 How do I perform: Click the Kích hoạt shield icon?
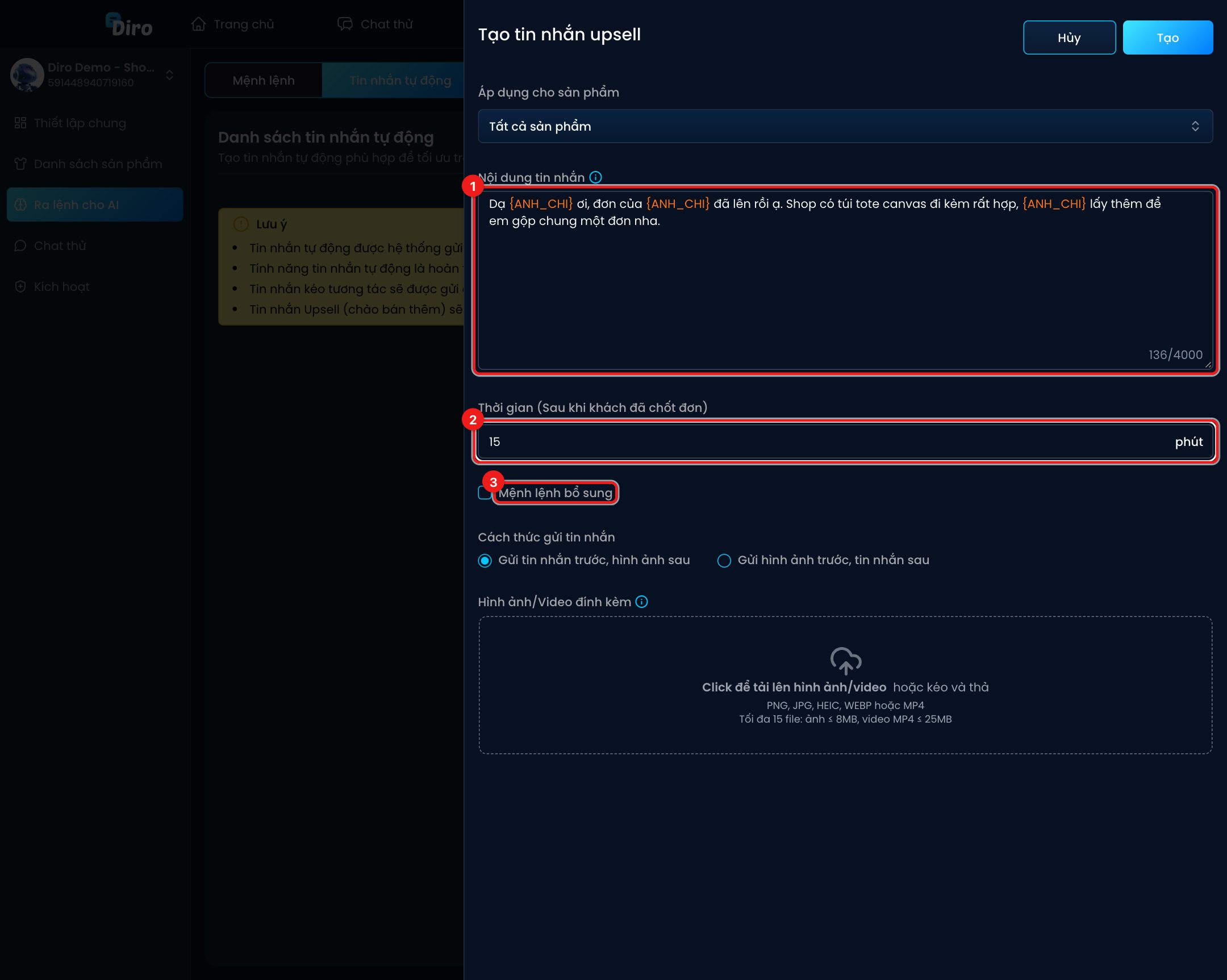[x=20, y=287]
